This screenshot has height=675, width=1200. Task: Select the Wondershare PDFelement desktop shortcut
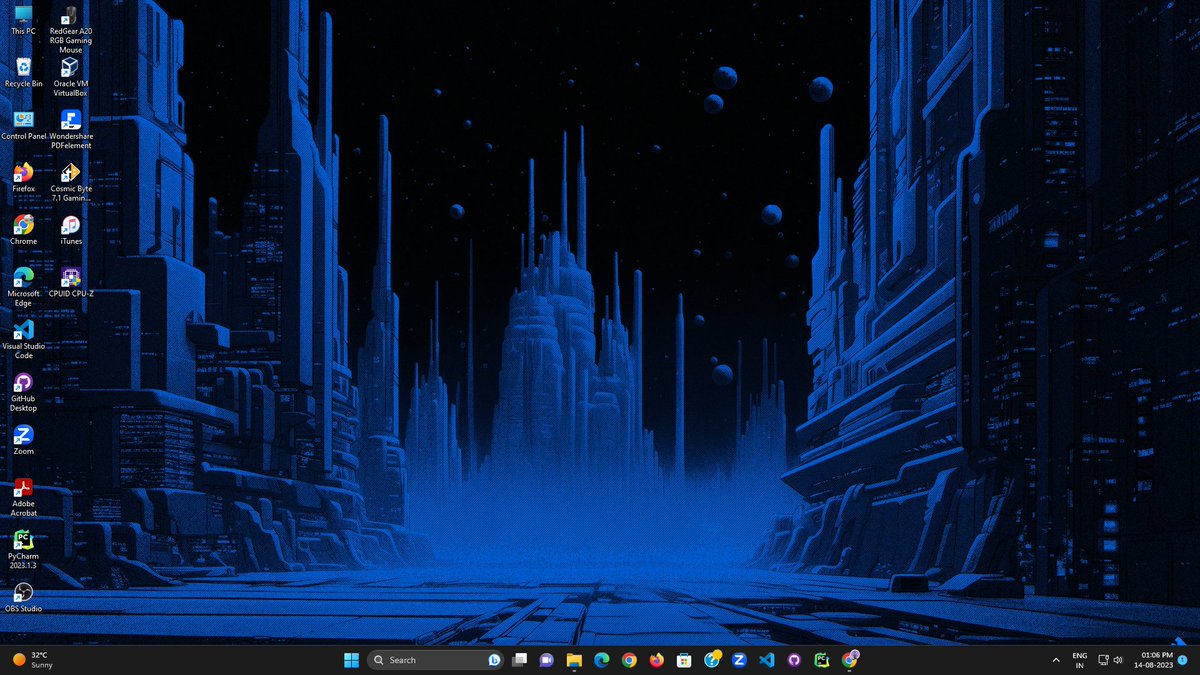[70, 130]
